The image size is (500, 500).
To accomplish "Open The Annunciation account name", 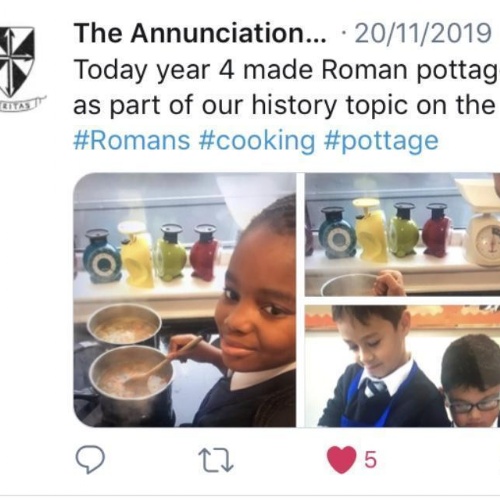I will (x=200, y=33).
